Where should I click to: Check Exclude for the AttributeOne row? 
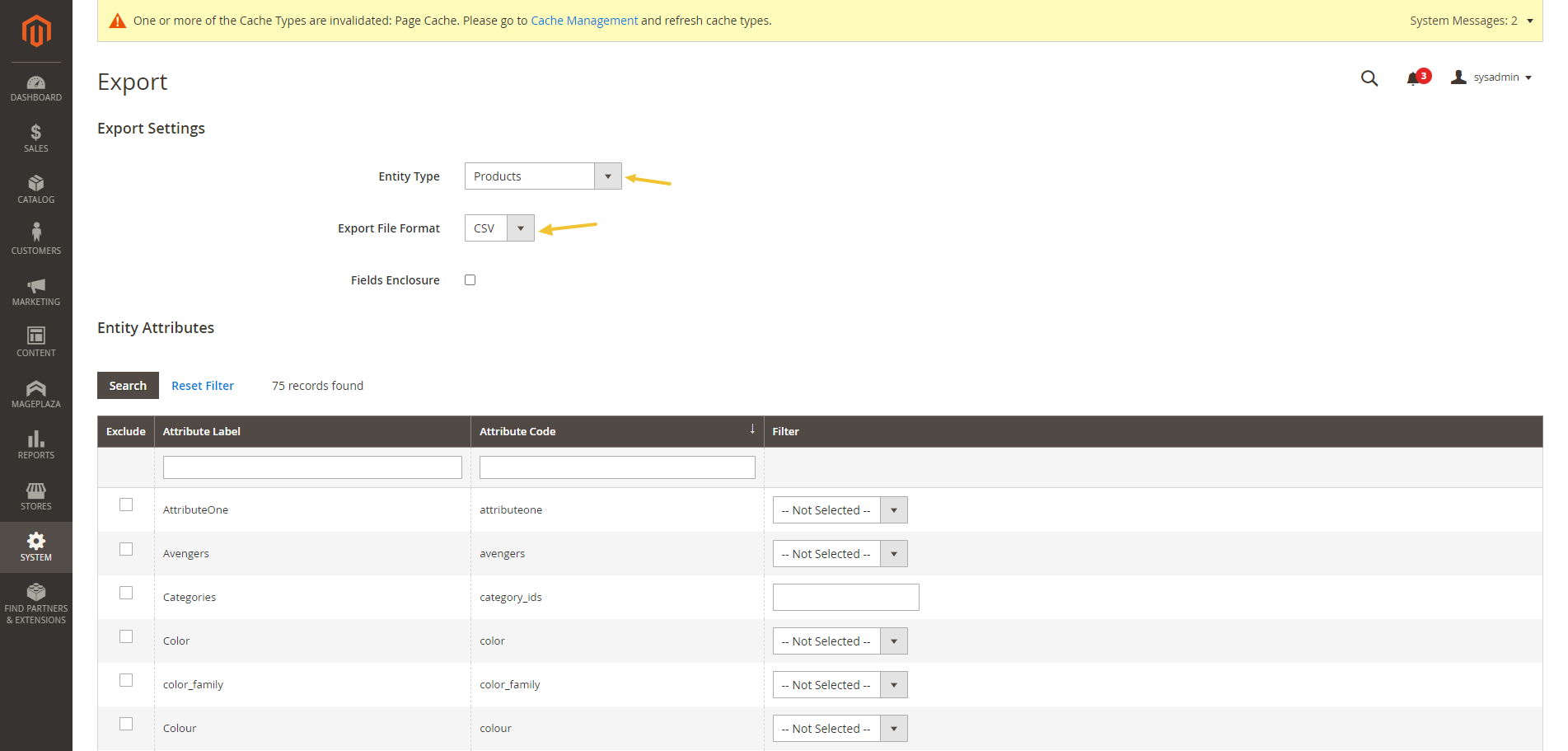point(126,505)
